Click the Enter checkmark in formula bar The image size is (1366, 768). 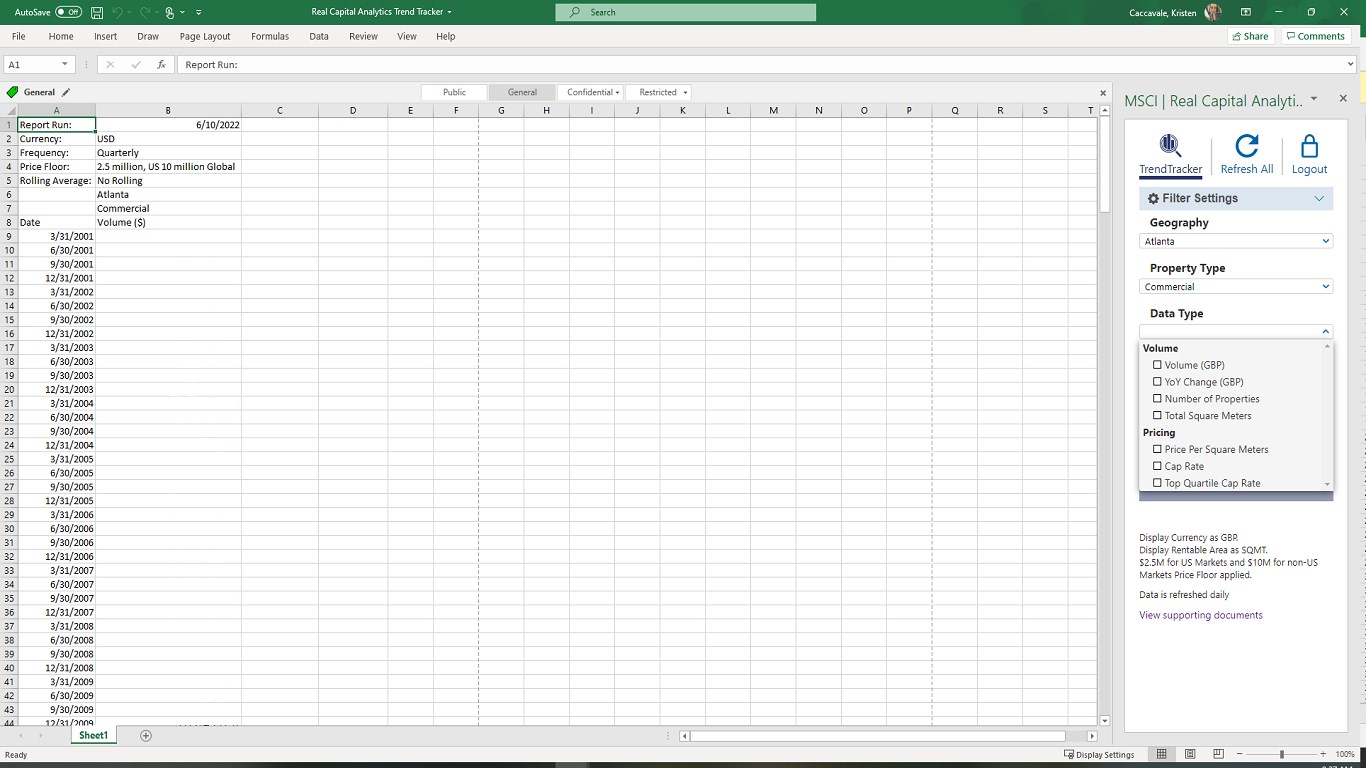[136, 64]
